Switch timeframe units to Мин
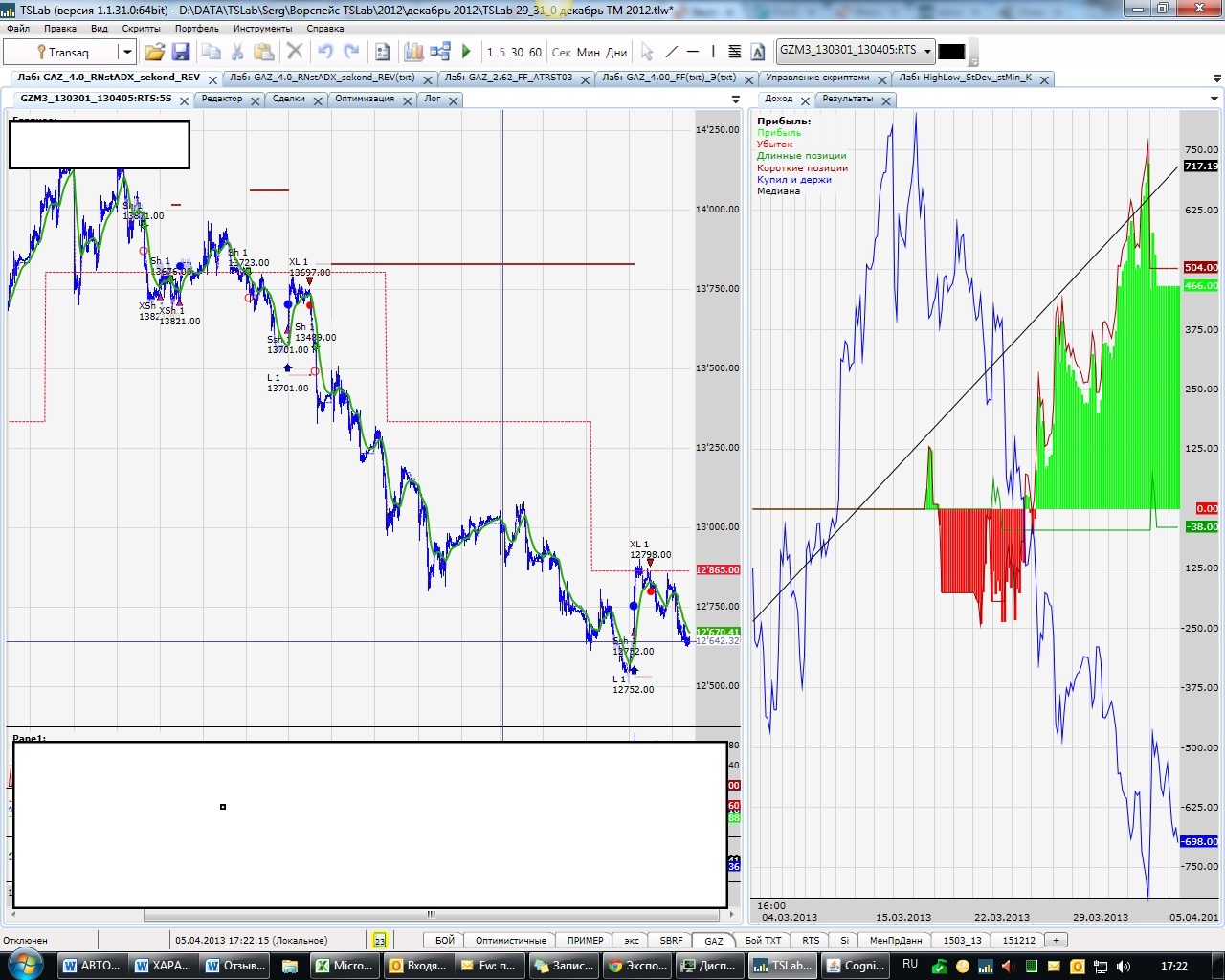Viewport: 1225px width, 980px height. (589, 53)
